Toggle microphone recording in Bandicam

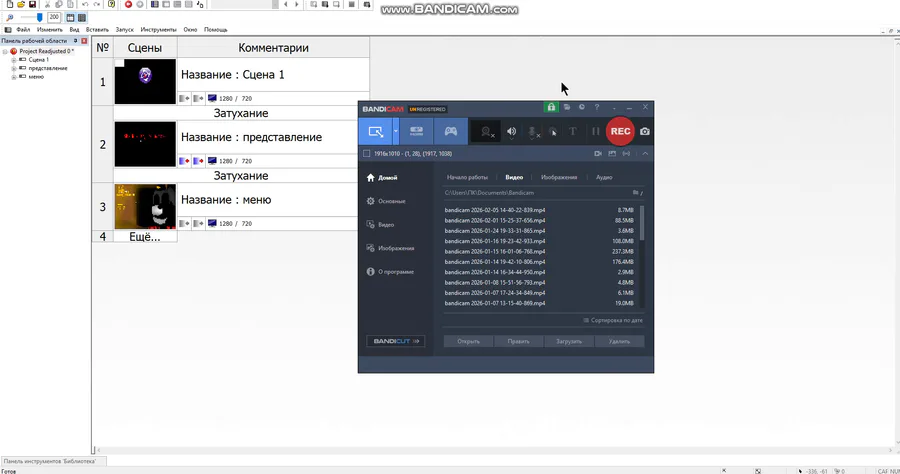[x=533, y=132]
